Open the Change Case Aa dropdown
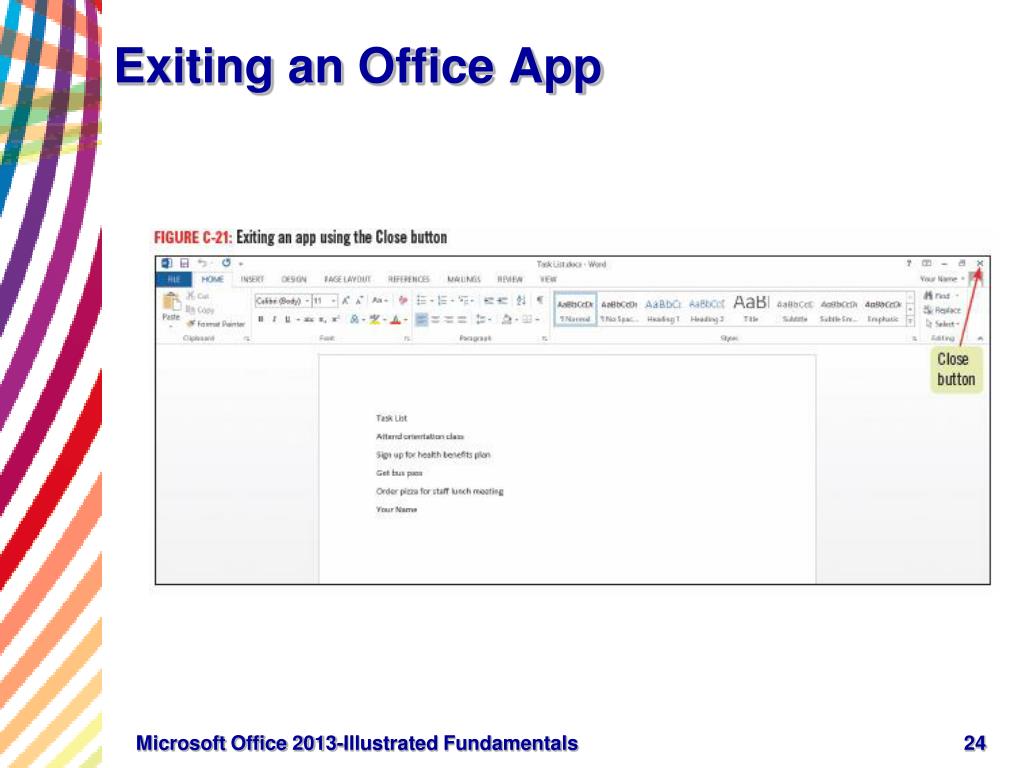 point(380,300)
